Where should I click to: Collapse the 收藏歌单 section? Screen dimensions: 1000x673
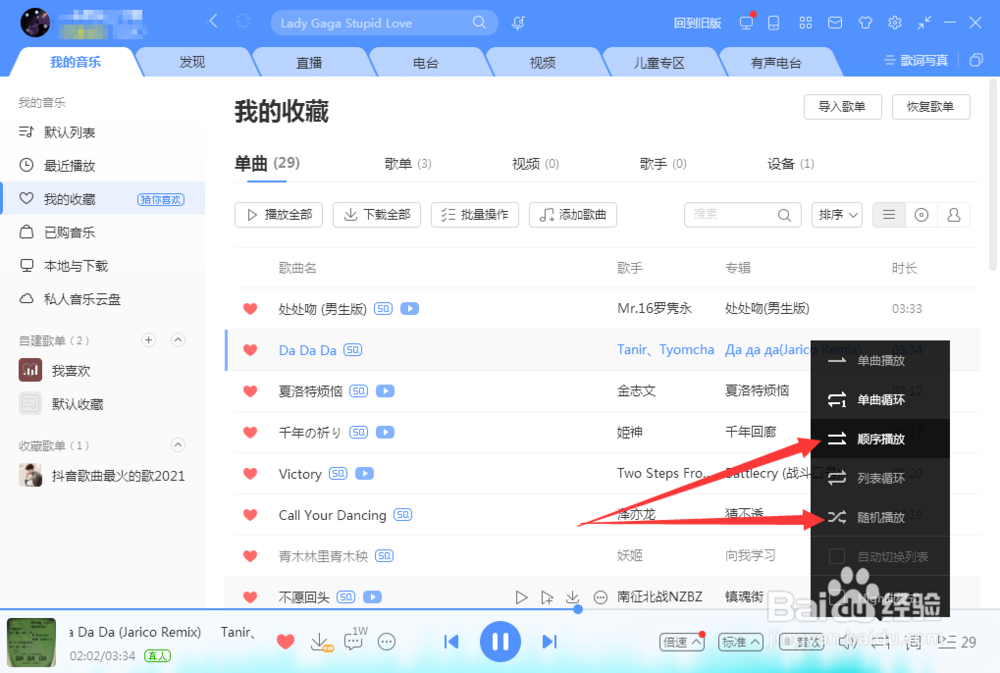[x=178, y=445]
